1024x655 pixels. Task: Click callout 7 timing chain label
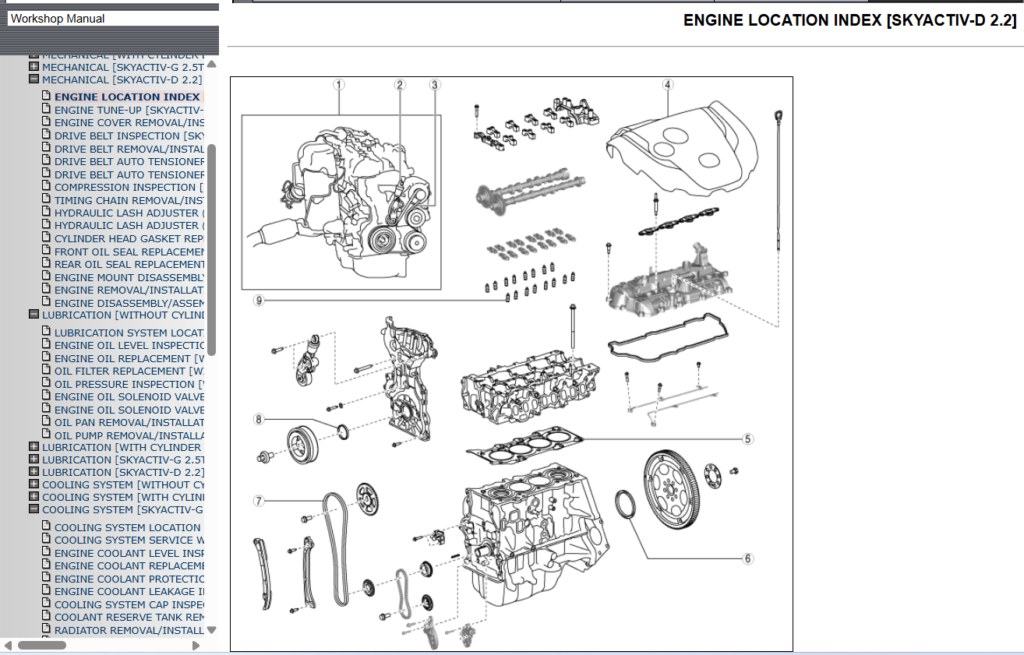tap(259, 501)
